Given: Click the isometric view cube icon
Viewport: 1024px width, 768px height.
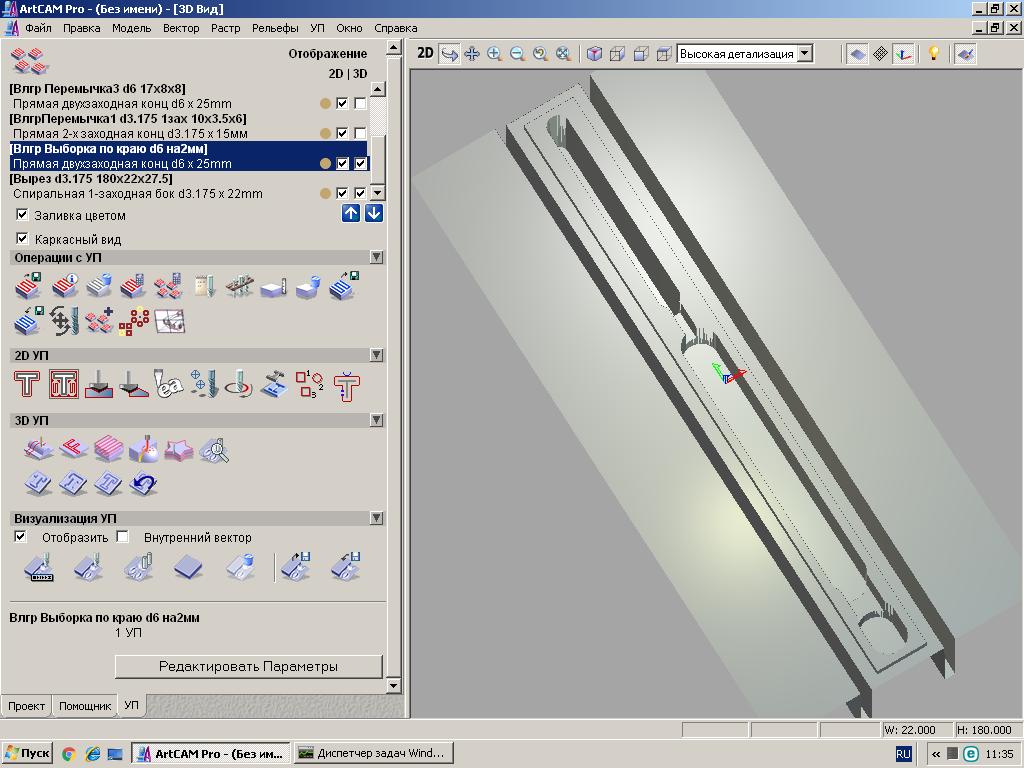Looking at the screenshot, I should coord(594,54).
